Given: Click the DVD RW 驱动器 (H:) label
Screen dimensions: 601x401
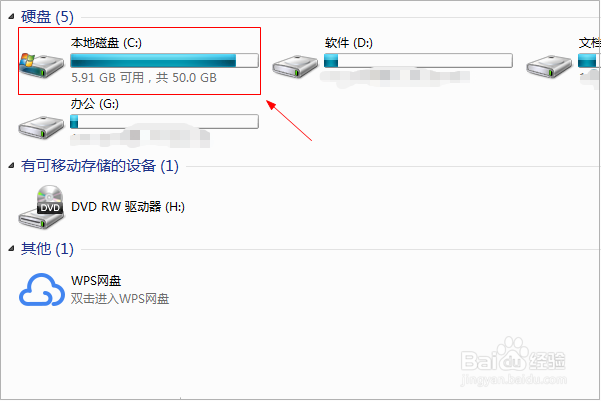Looking at the screenshot, I should (128, 207).
